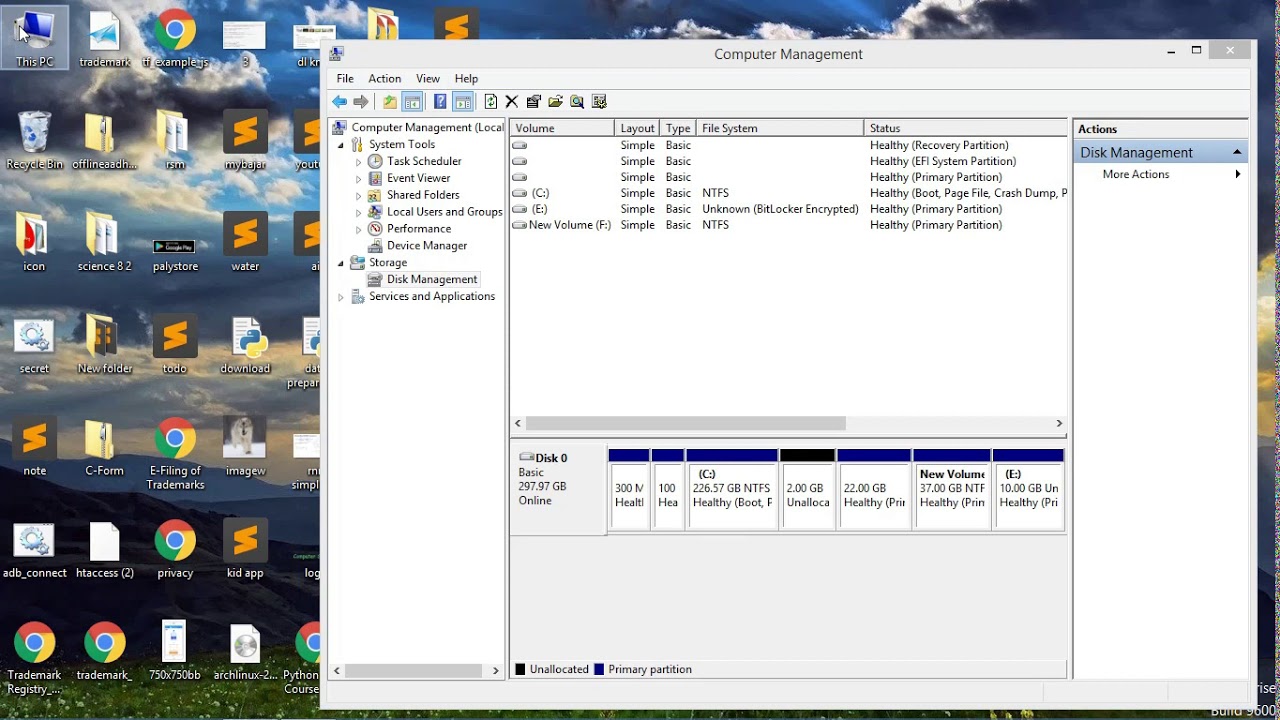Select Device Manager in the tree
Viewport: 1280px width, 720px height.
427,246
